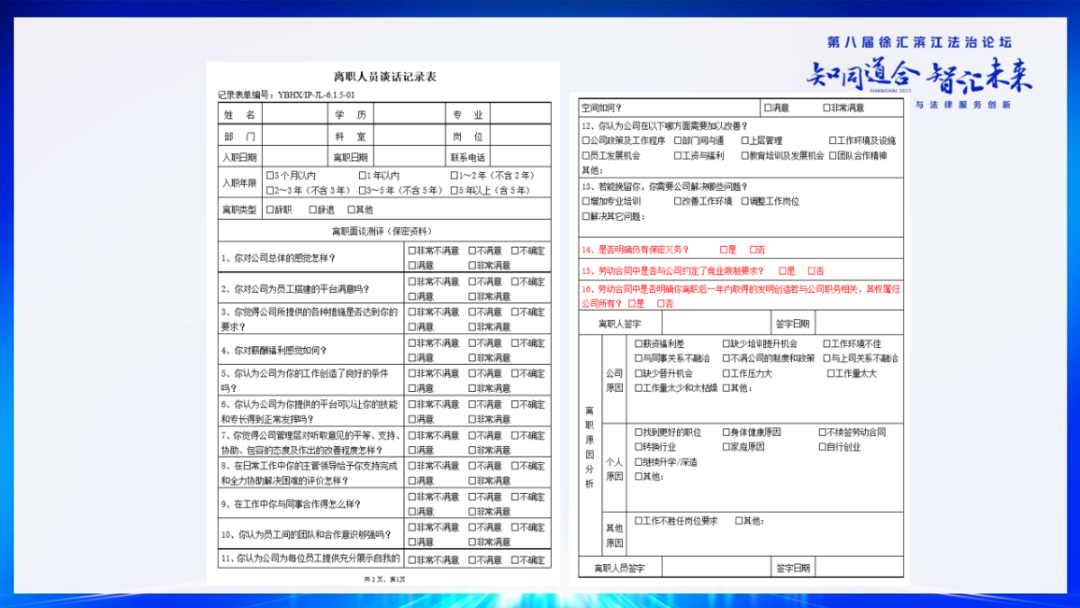The width and height of the screenshot is (1080, 608).
Task: Check 公司政策及工作程序 in question 12
Action: point(586,140)
